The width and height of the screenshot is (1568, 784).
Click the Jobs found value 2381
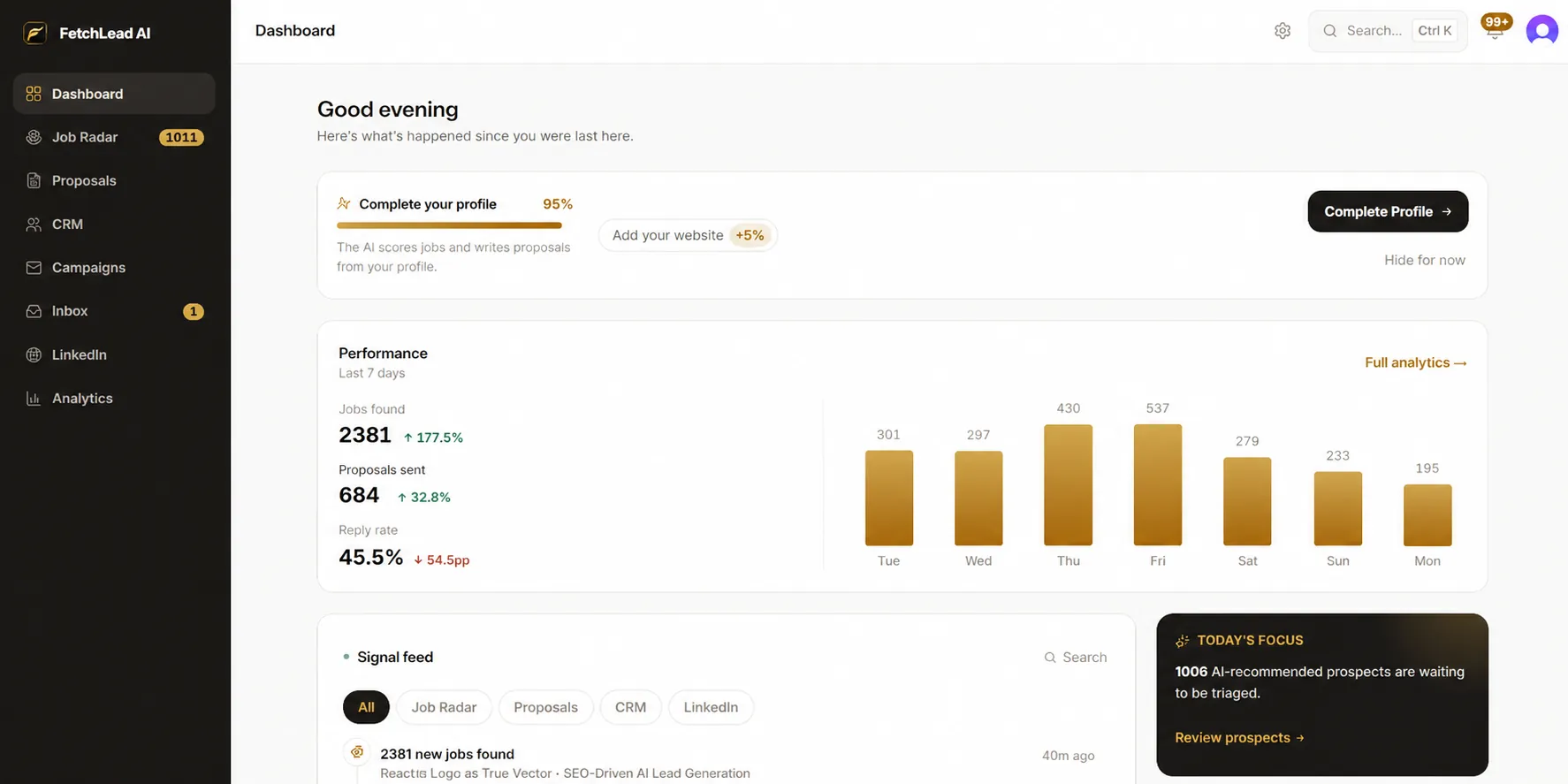point(365,435)
